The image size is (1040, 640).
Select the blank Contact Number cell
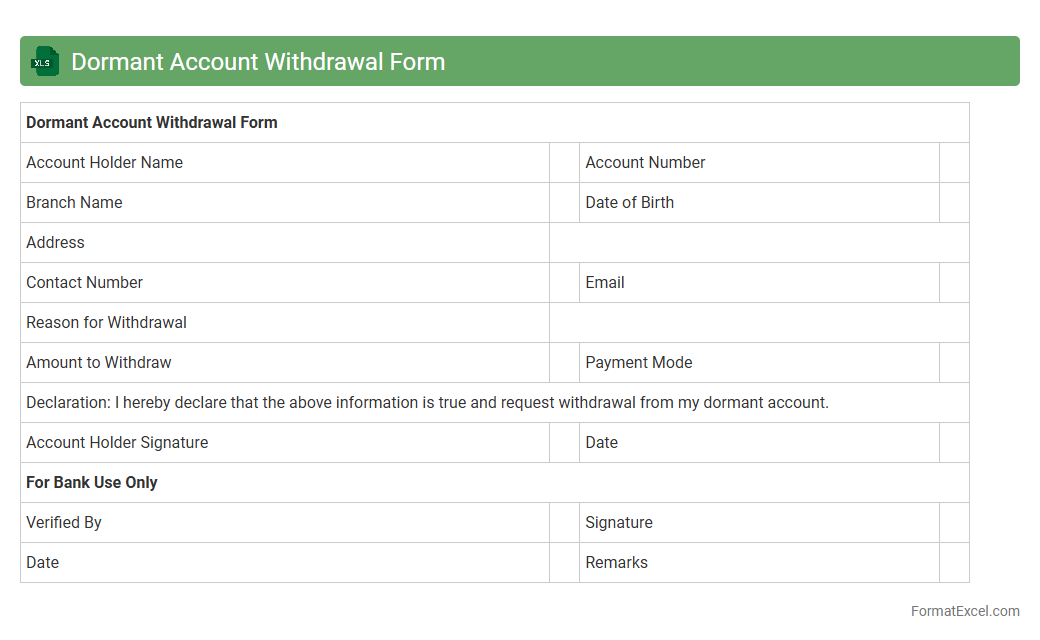pos(564,283)
